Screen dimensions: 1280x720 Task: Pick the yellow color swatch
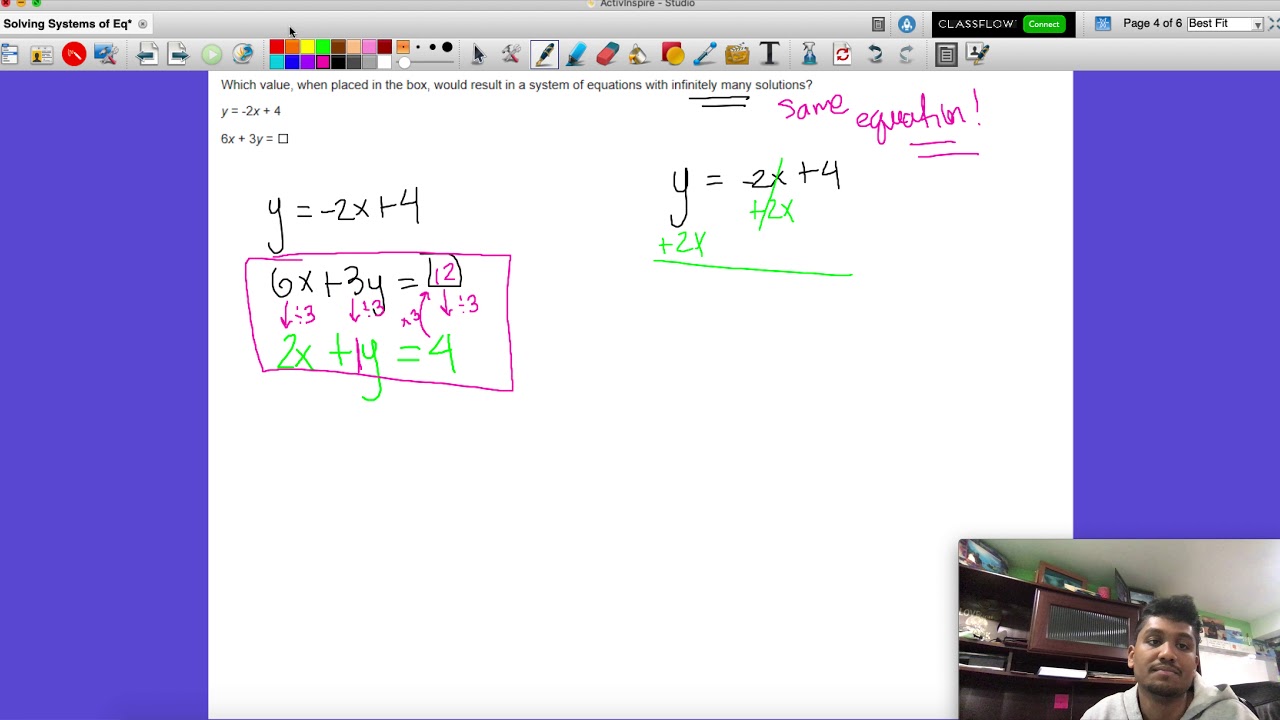click(308, 47)
